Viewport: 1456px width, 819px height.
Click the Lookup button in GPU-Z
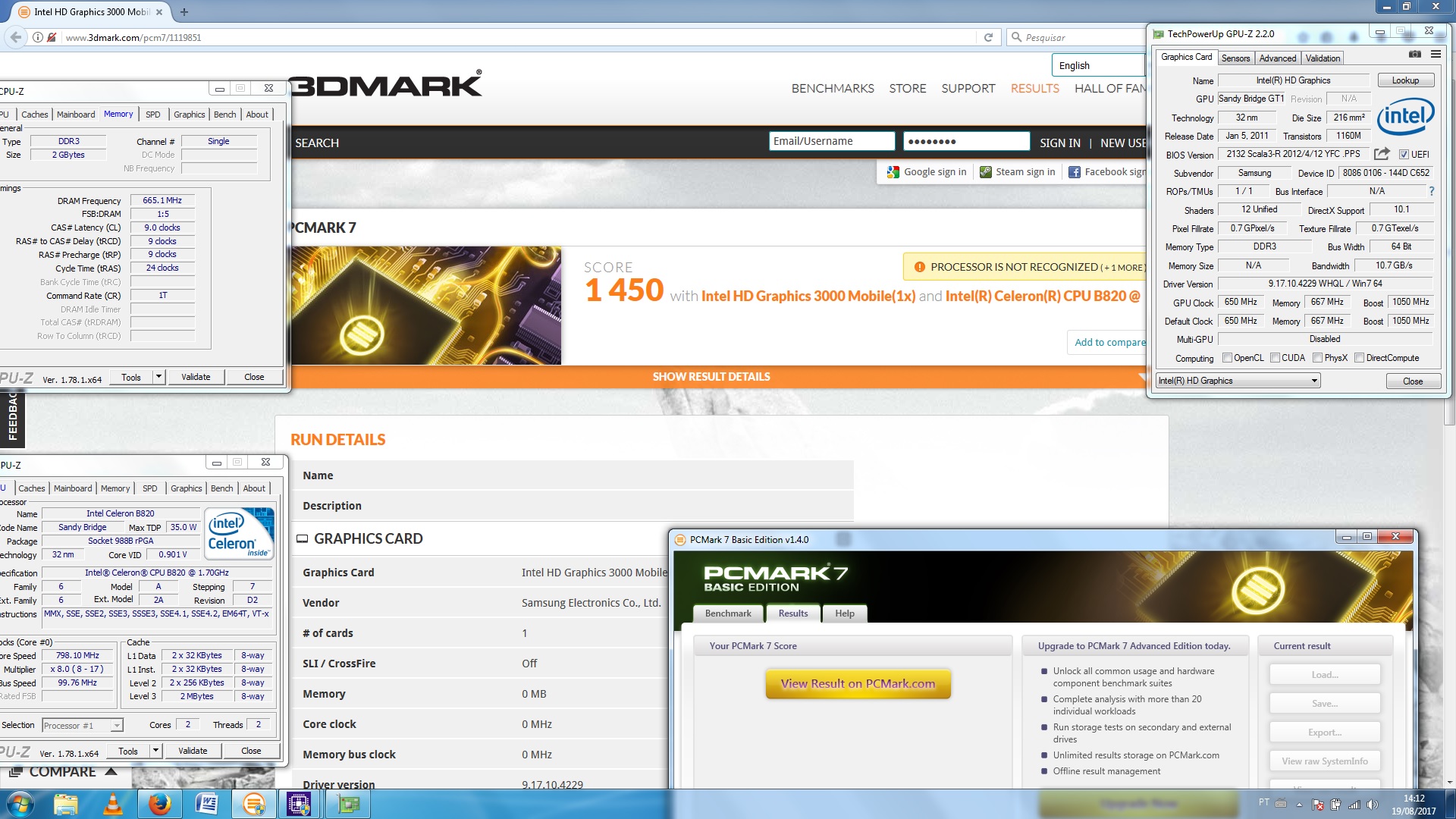(x=1405, y=80)
